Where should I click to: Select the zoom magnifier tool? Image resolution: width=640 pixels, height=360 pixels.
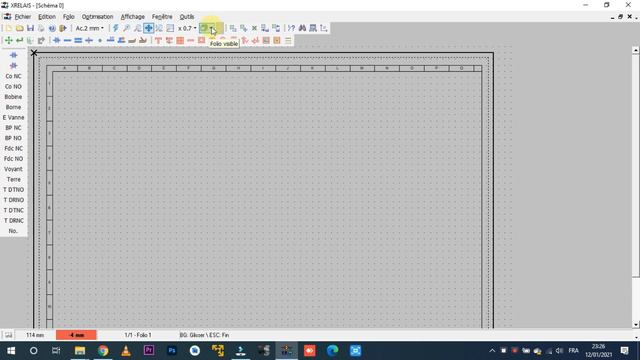[x=127, y=28]
